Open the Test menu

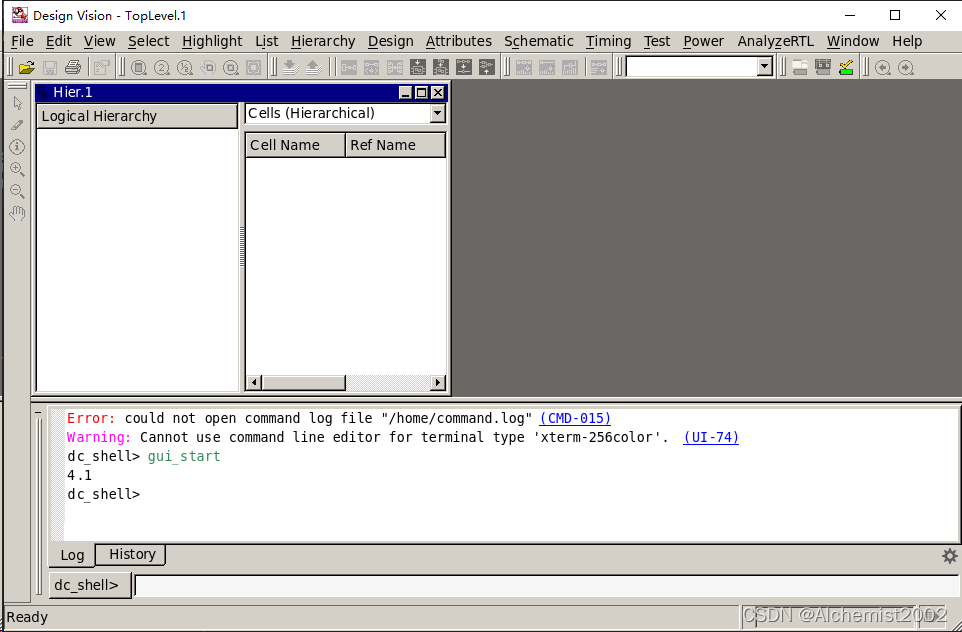[x=657, y=41]
